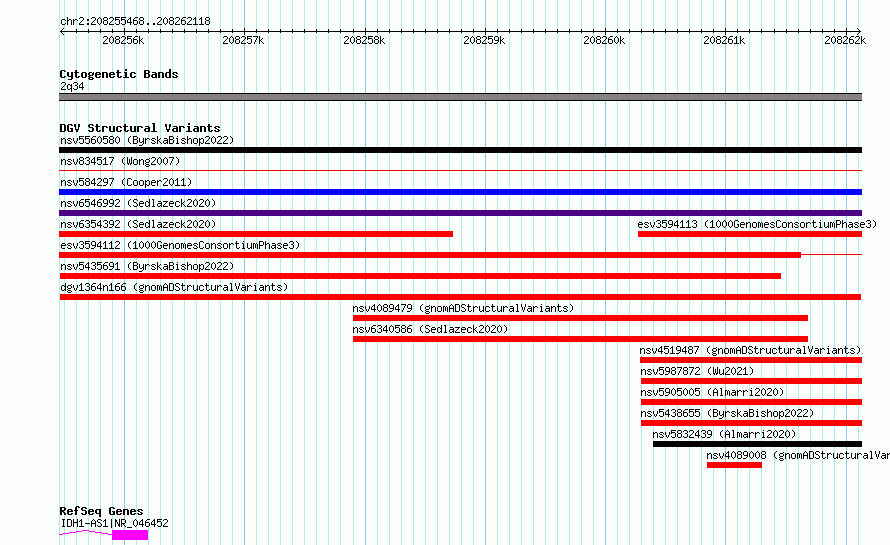
Task: Select the black nsv5832439 variant bar
Action: pyautogui.click(x=757, y=444)
